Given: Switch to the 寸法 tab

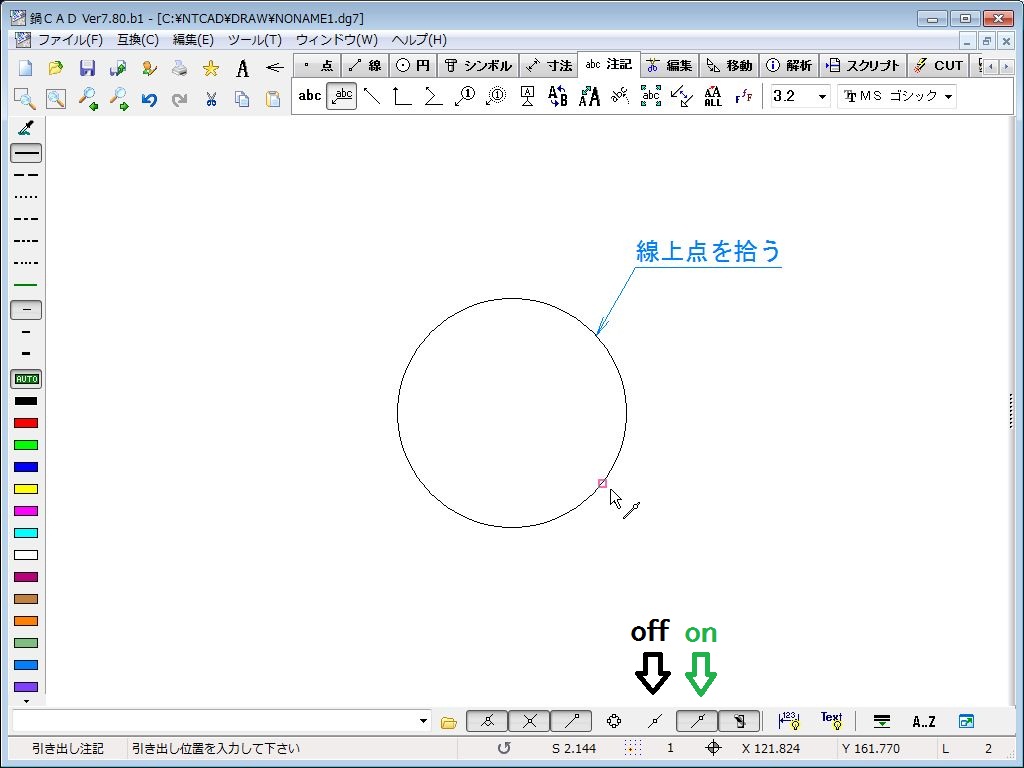Looking at the screenshot, I should 548,65.
